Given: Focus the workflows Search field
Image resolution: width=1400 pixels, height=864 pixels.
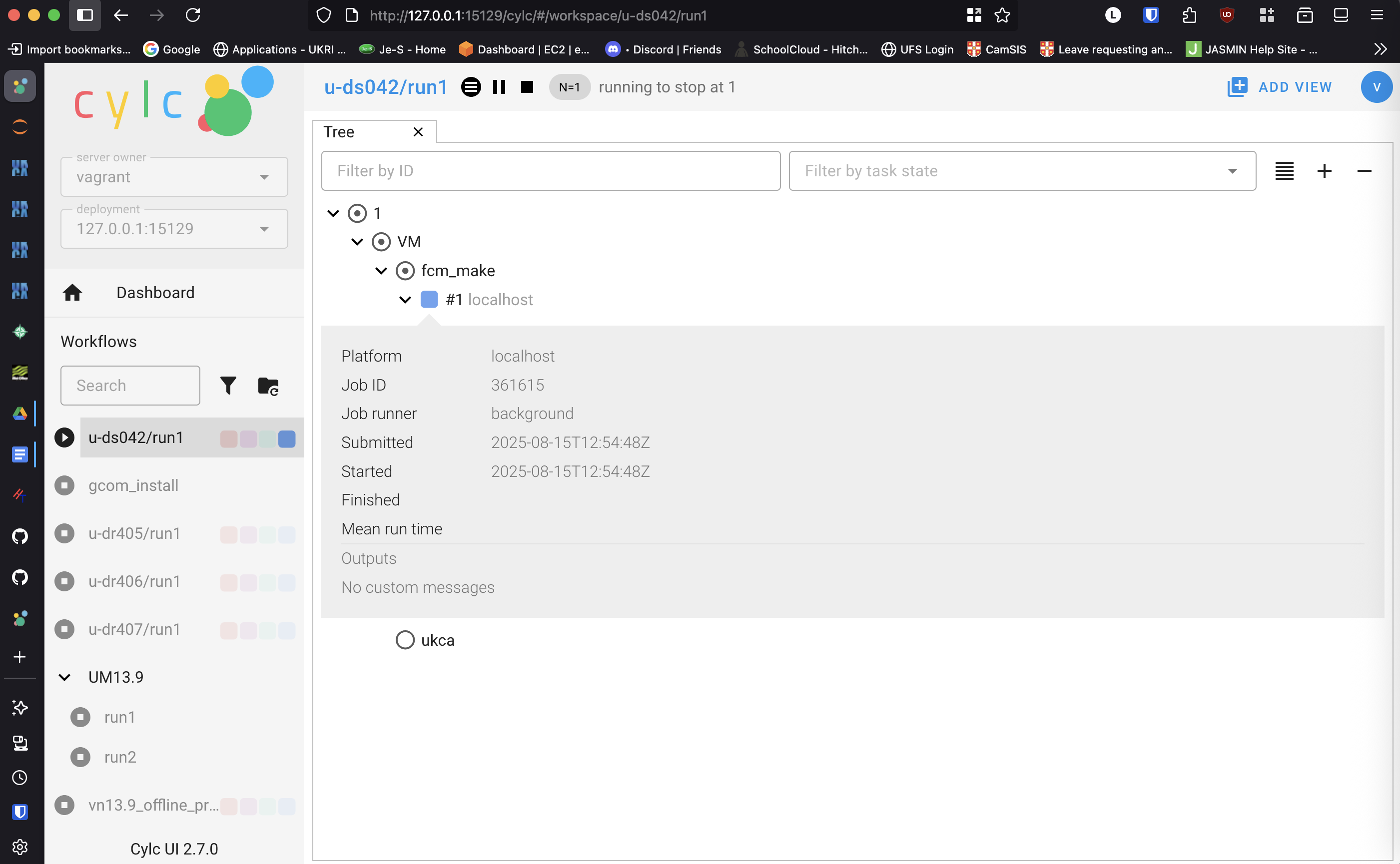Looking at the screenshot, I should click(130, 386).
